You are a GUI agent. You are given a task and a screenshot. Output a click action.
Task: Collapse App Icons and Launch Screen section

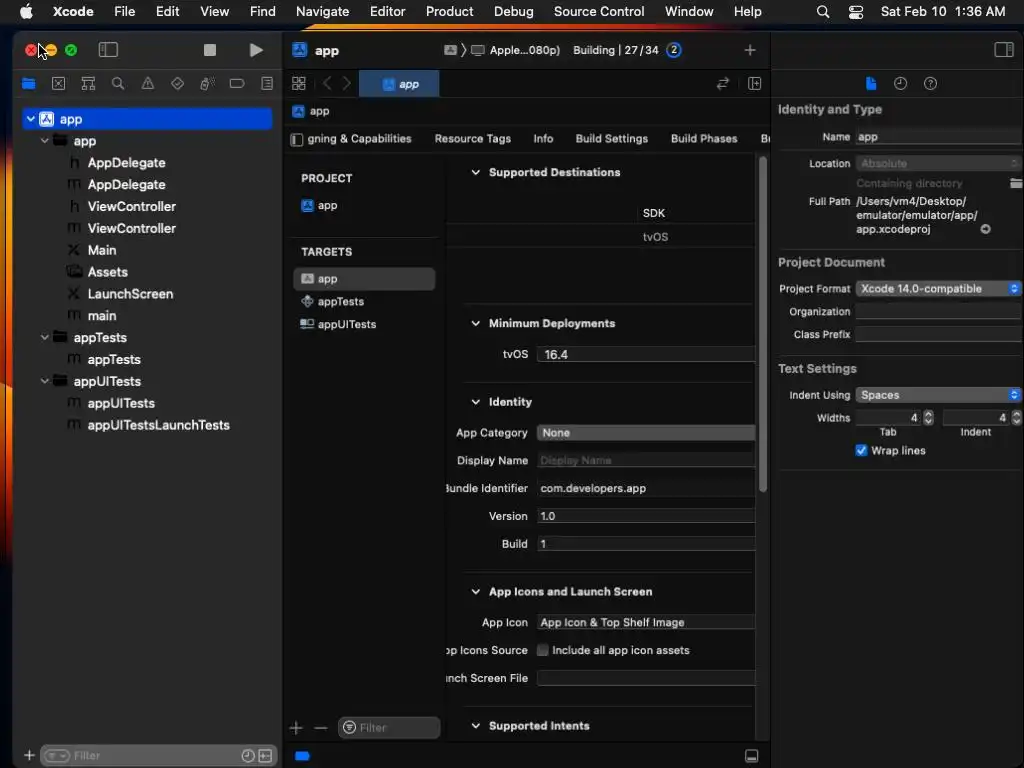pyautogui.click(x=475, y=592)
